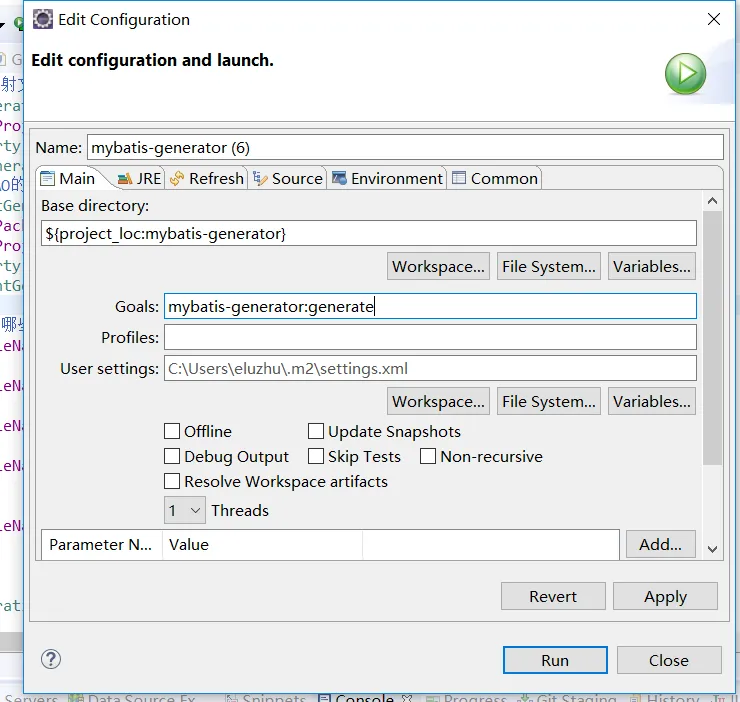Image resolution: width=740 pixels, height=702 pixels.
Task: Click the green launch icon in header
Action: point(686,74)
